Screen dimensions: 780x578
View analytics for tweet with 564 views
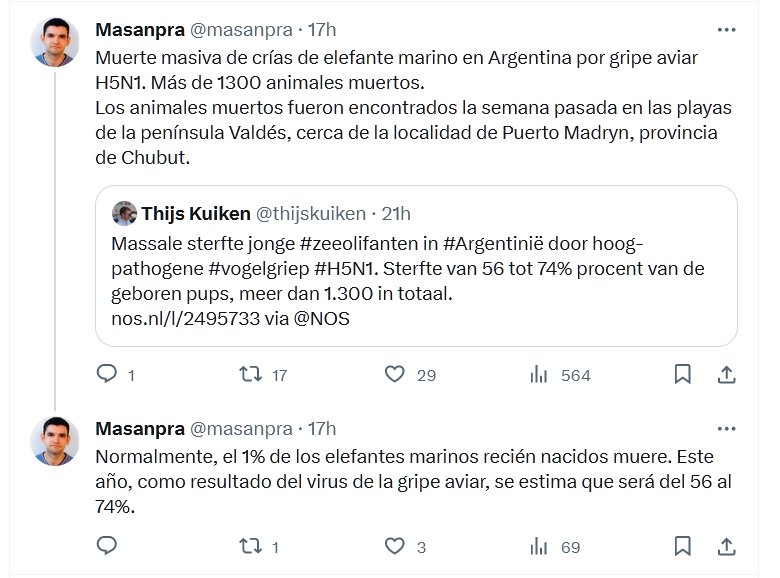(x=539, y=375)
